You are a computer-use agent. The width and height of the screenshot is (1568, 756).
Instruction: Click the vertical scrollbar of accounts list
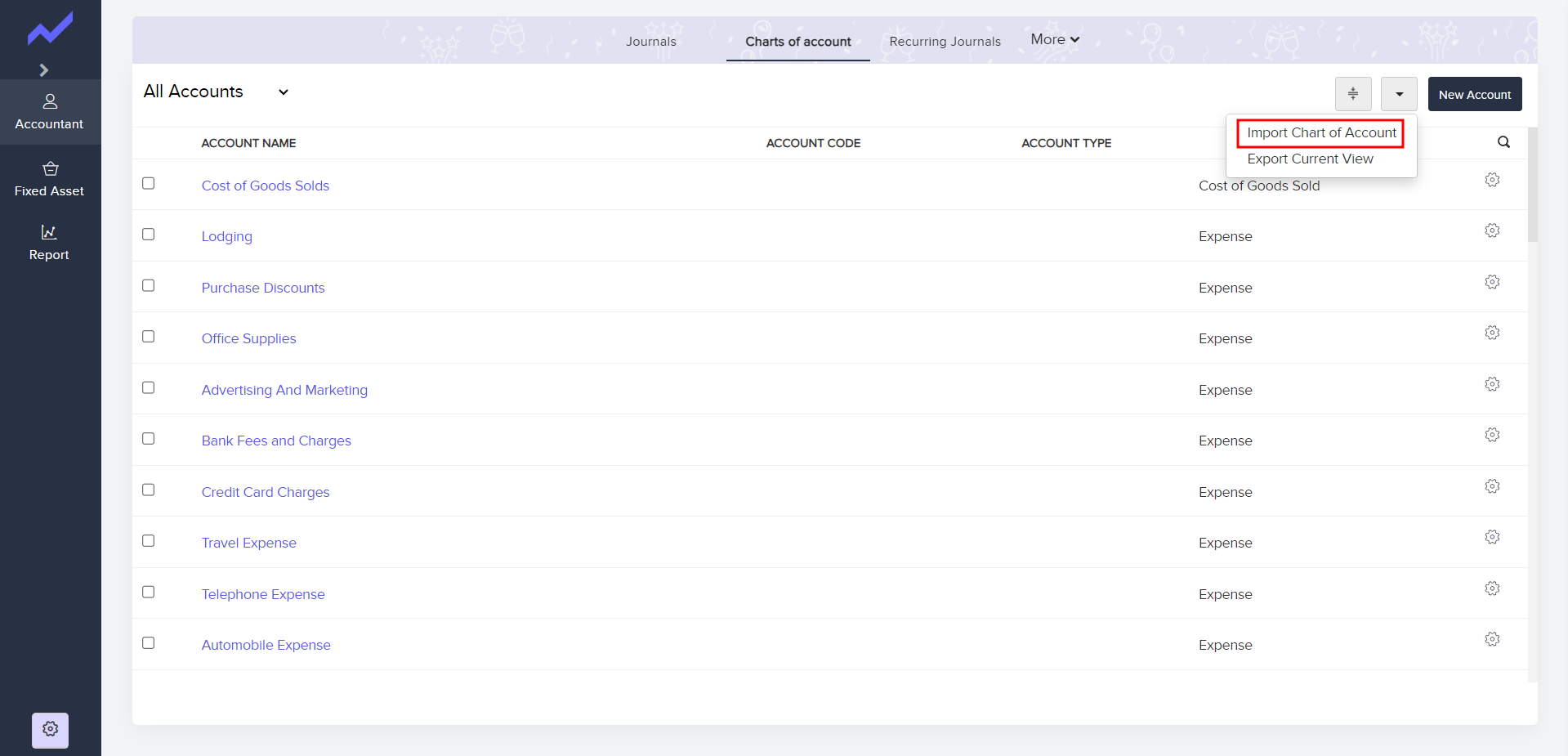pyautogui.click(x=1532, y=185)
